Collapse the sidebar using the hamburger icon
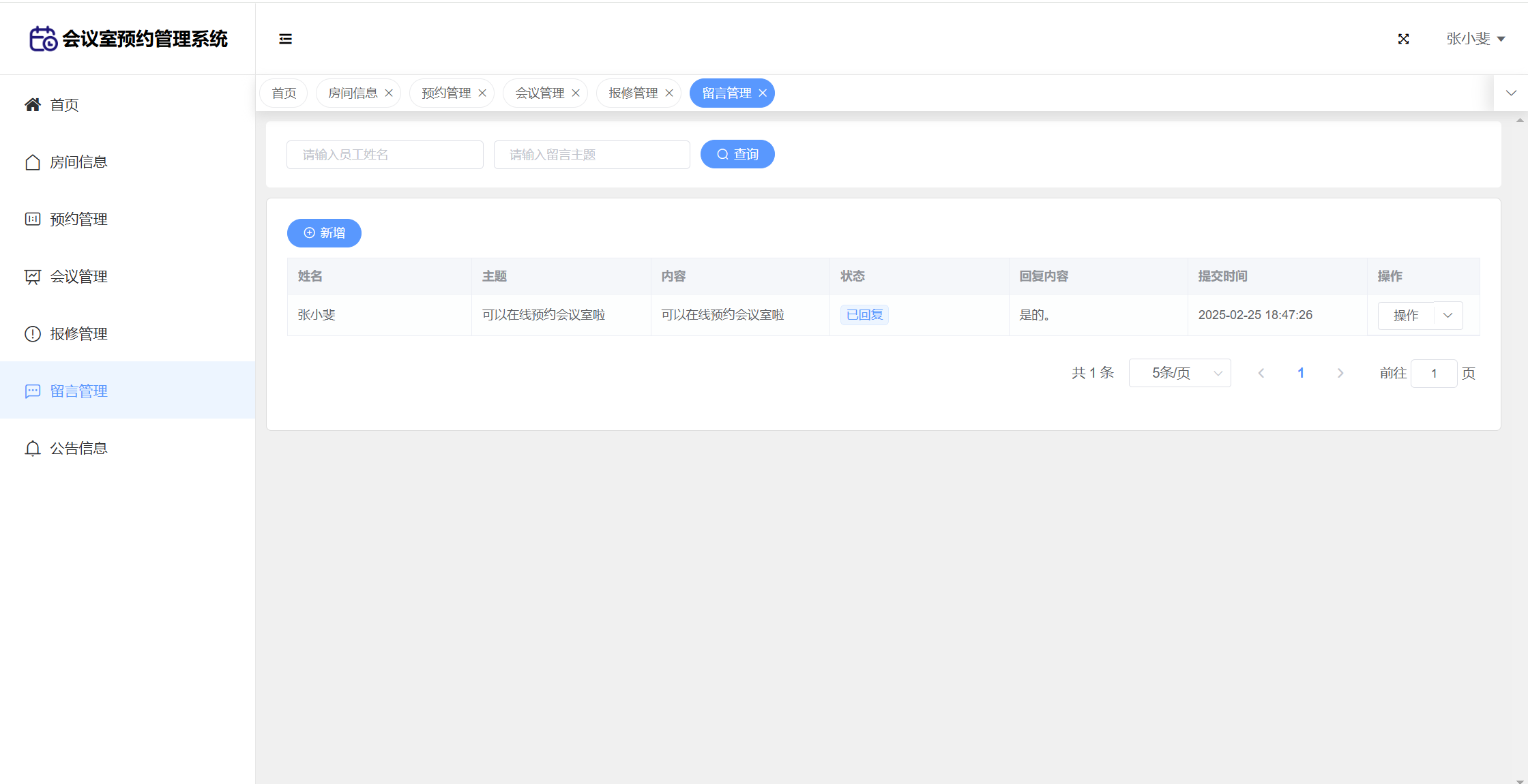The image size is (1528, 784). click(x=285, y=39)
